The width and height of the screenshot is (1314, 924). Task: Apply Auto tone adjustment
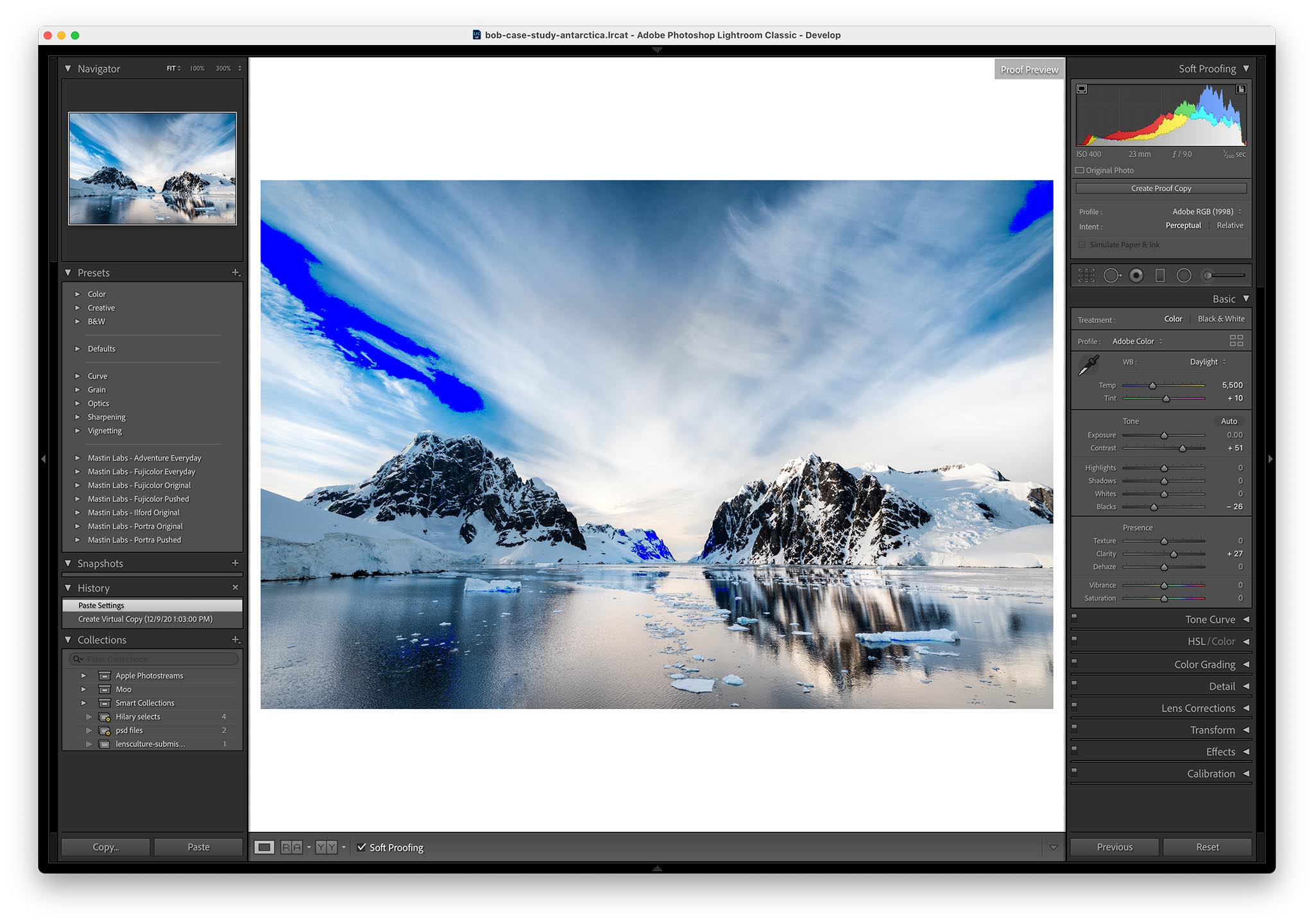click(x=1229, y=421)
